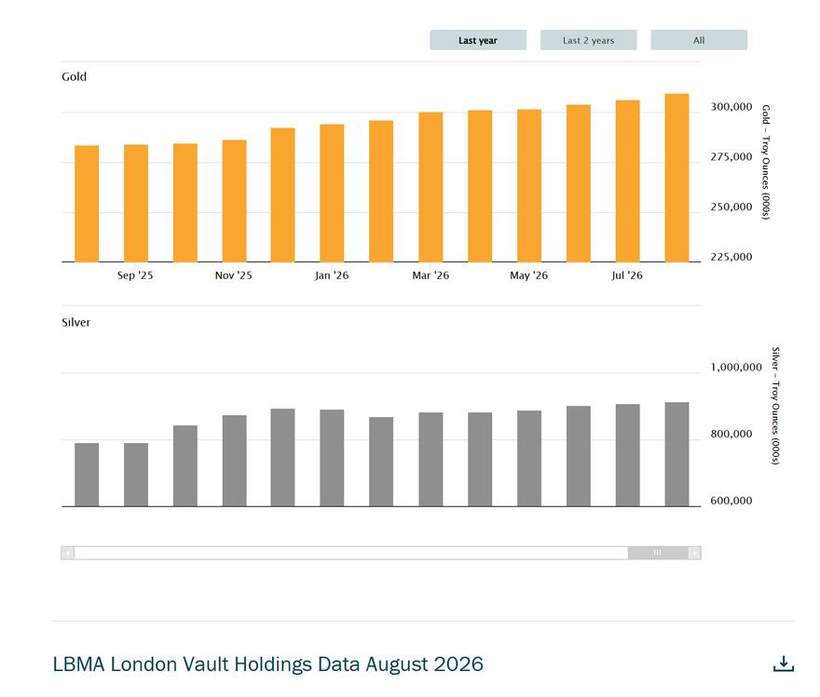Screen dimensions: 820x697
Task: Click the Gold chart title label
Action: (x=74, y=77)
